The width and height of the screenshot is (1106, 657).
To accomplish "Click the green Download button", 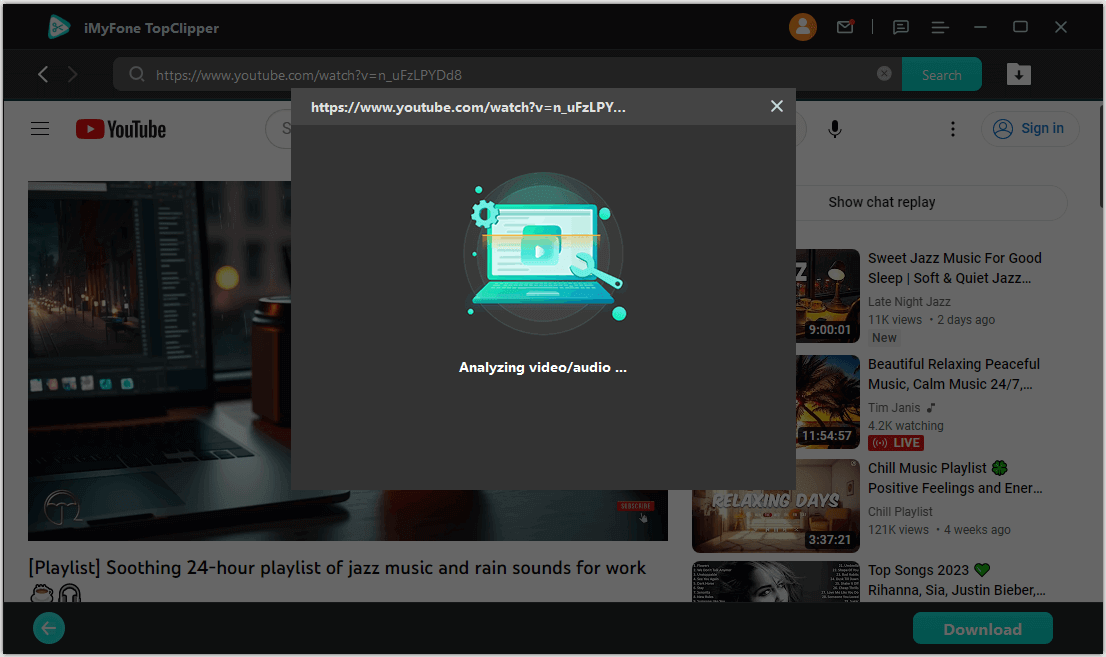I will click(x=982, y=629).
